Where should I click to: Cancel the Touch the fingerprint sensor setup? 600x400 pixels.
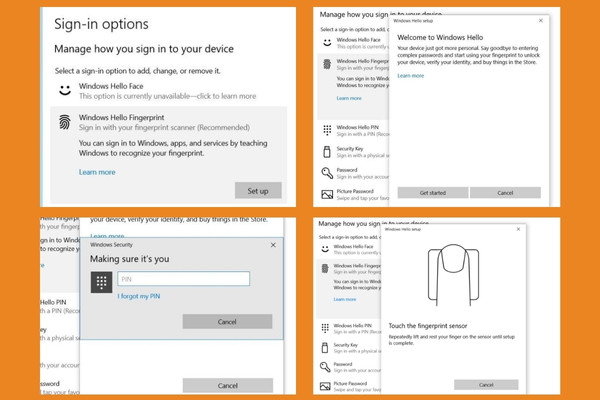(486, 385)
